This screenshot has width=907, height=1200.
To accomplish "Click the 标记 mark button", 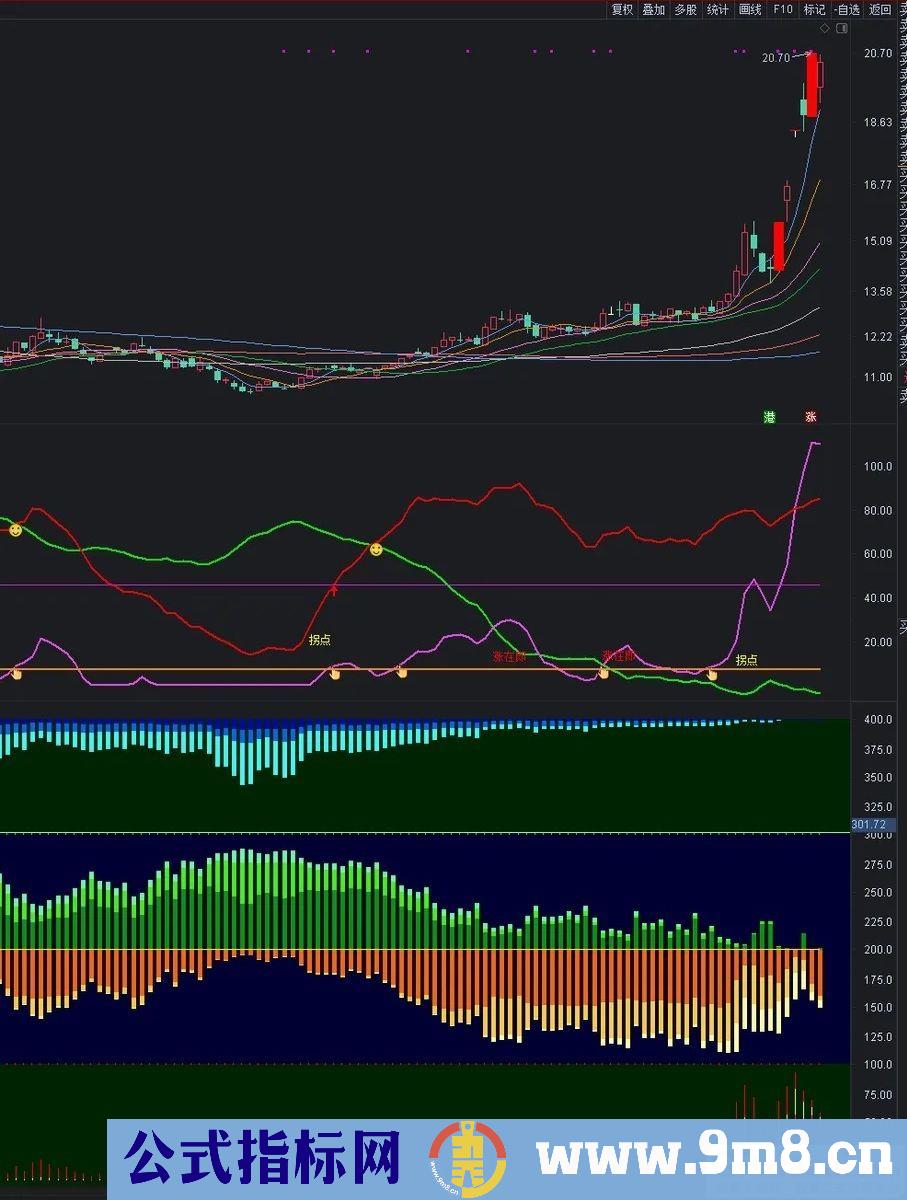I will pyautogui.click(x=814, y=10).
